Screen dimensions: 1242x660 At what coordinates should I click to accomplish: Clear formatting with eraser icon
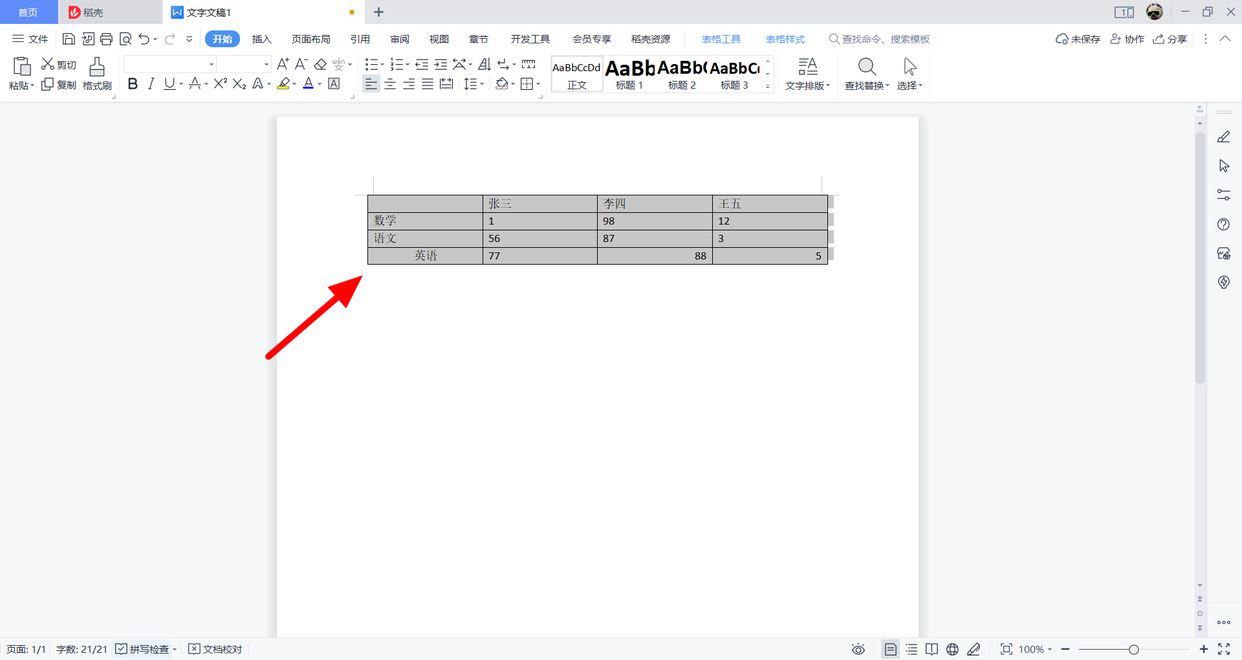[x=320, y=64]
